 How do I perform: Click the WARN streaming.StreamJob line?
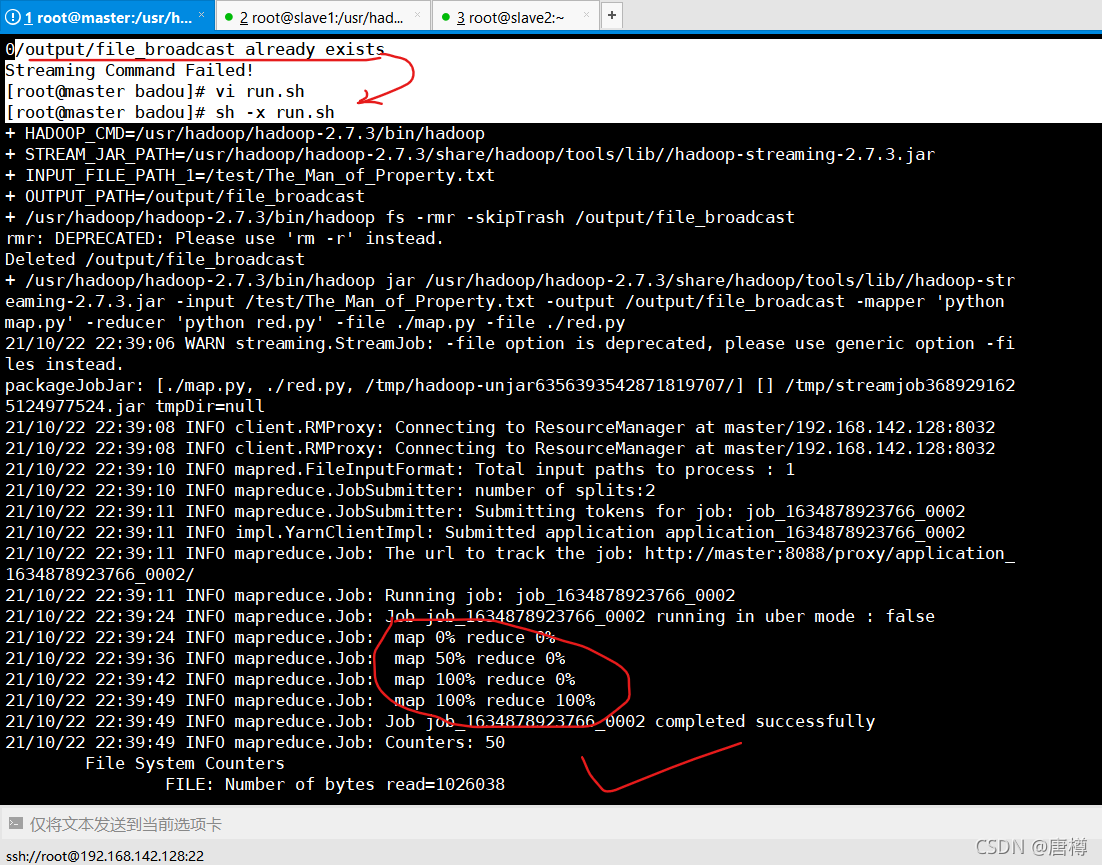pyautogui.click(x=510, y=353)
